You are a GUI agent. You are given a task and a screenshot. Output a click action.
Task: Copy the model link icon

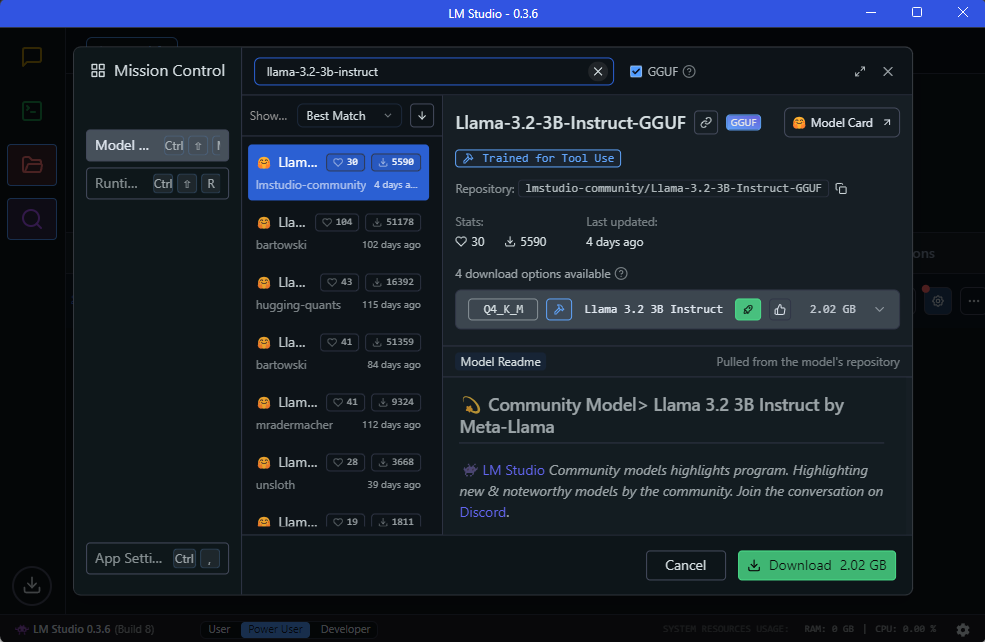point(706,122)
